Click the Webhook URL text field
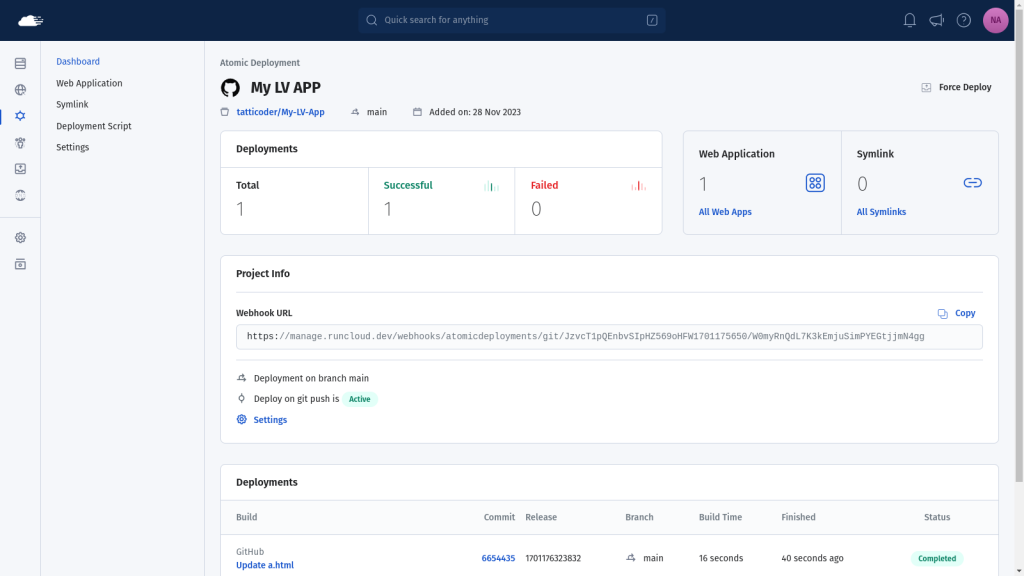Viewport: 1024px width, 576px height. click(x=609, y=337)
